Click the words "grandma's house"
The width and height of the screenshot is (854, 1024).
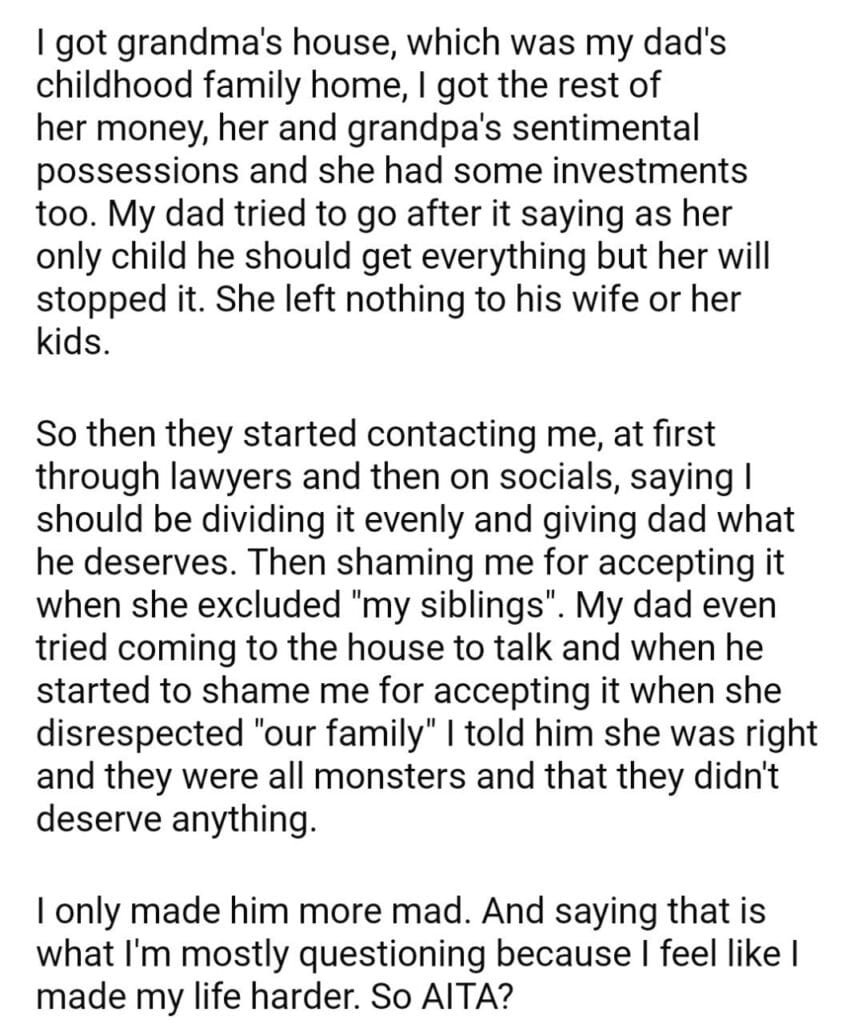click(203, 46)
